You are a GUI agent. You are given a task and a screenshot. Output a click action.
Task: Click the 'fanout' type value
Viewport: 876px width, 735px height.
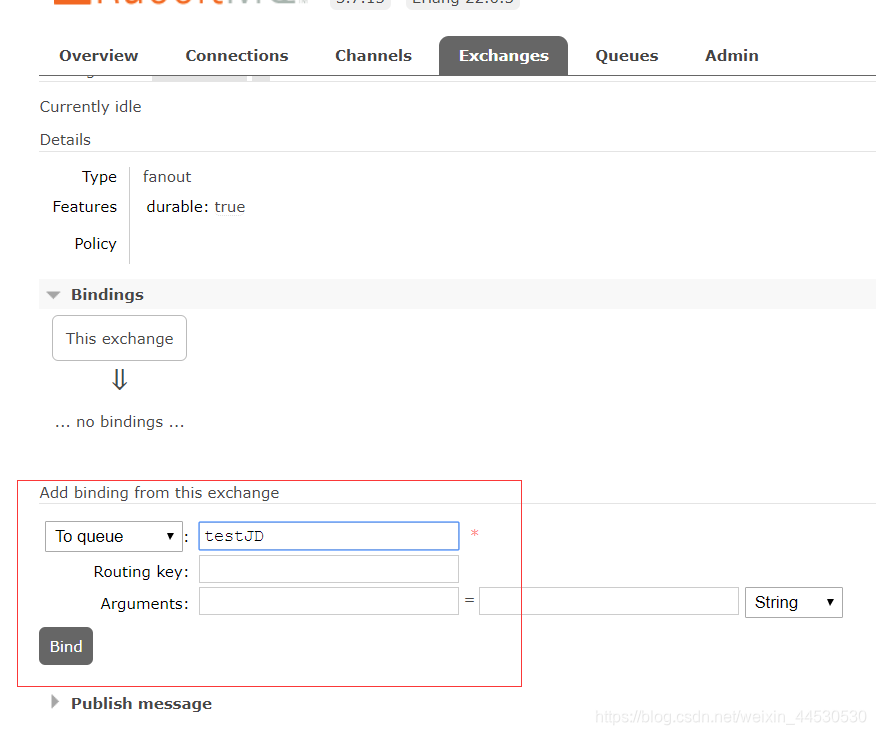coord(167,176)
